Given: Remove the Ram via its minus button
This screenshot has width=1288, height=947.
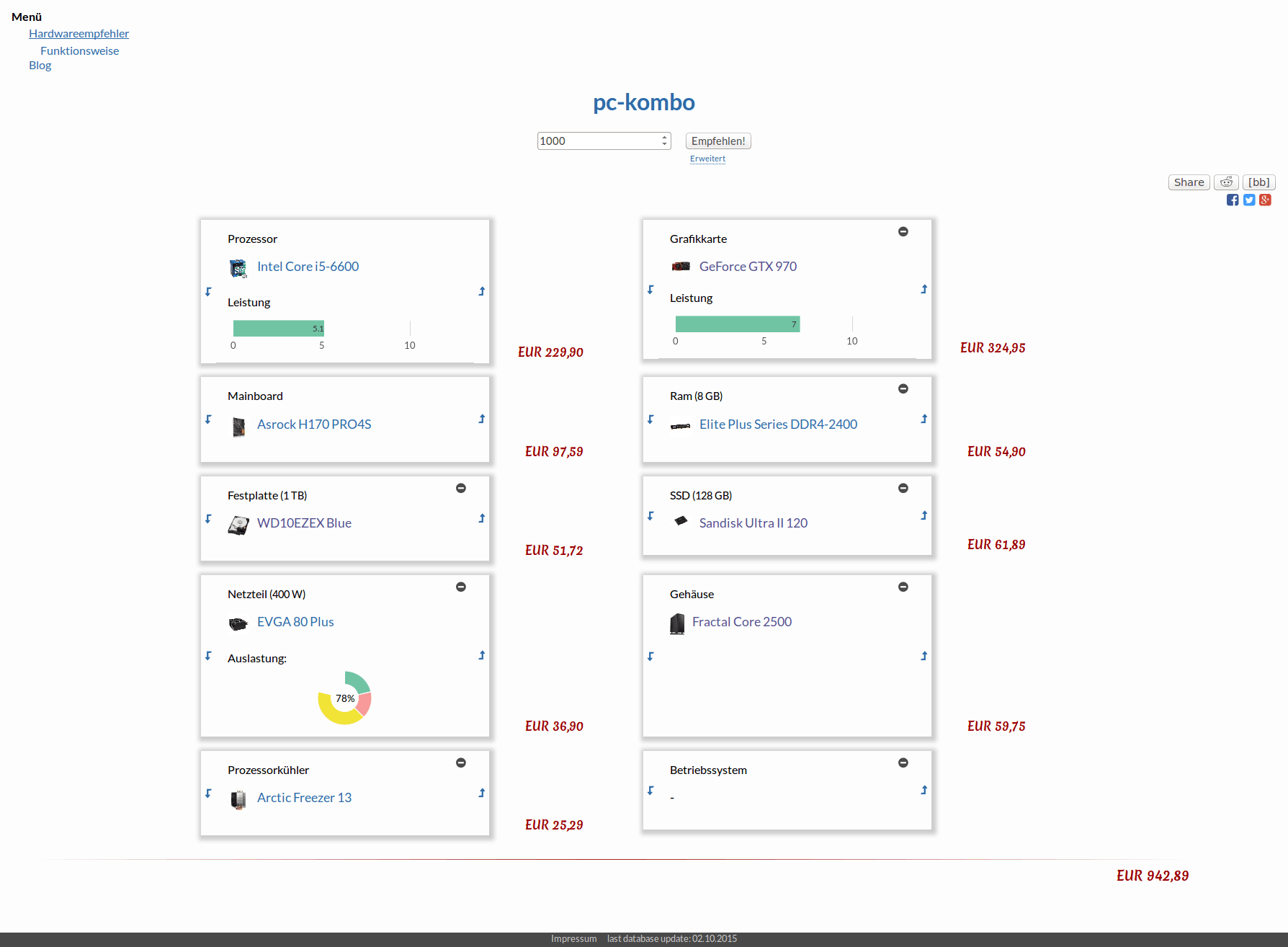Looking at the screenshot, I should [x=903, y=388].
